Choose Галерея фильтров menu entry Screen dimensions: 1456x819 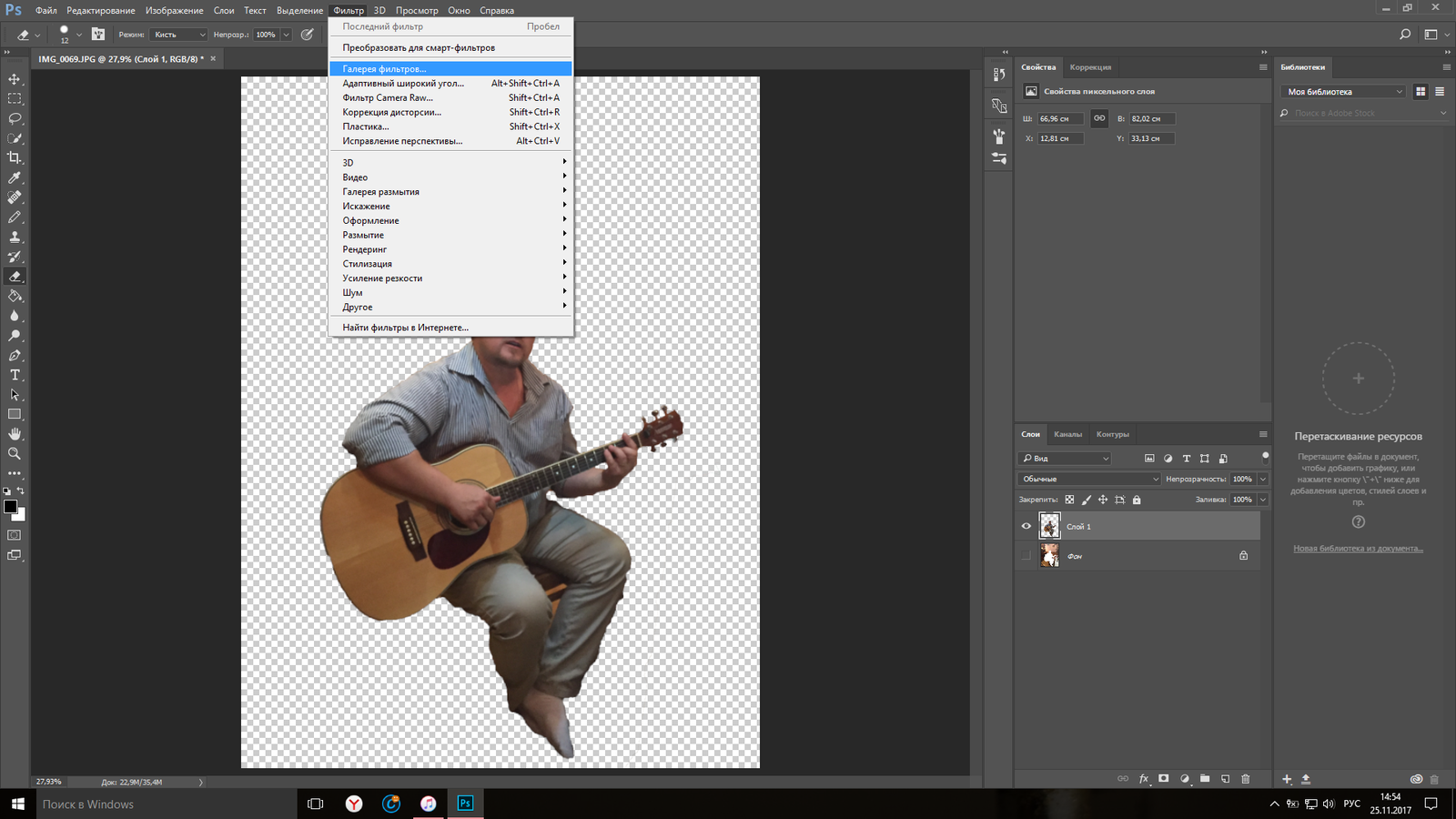pyautogui.click(x=450, y=68)
